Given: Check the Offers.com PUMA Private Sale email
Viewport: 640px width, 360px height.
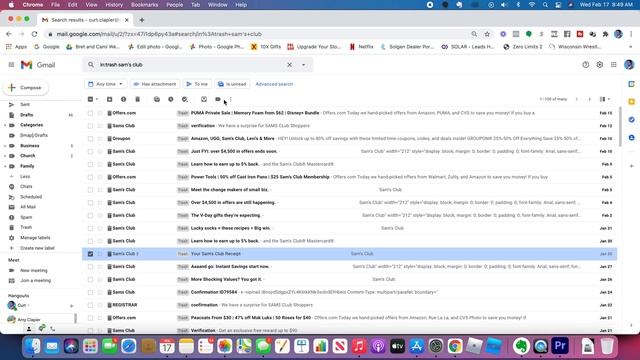Looking at the screenshot, I should (90, 113).
